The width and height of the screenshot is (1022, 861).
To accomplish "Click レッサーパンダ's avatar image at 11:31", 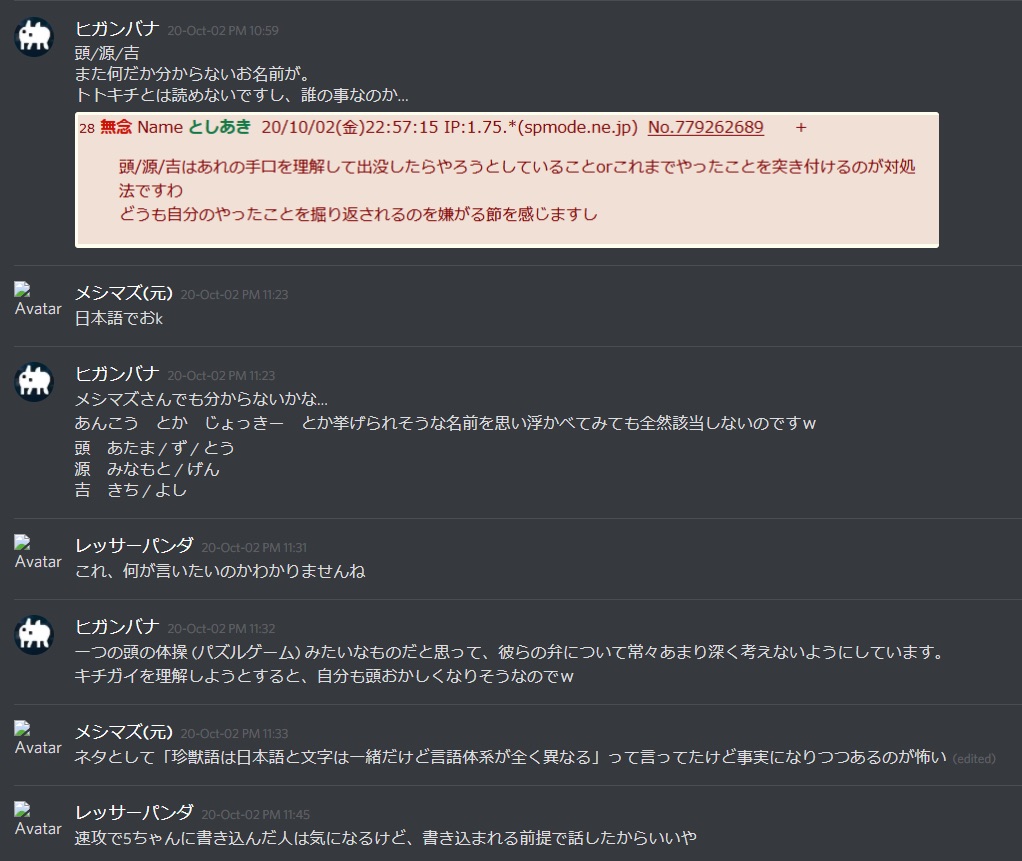I will [38, 553].
